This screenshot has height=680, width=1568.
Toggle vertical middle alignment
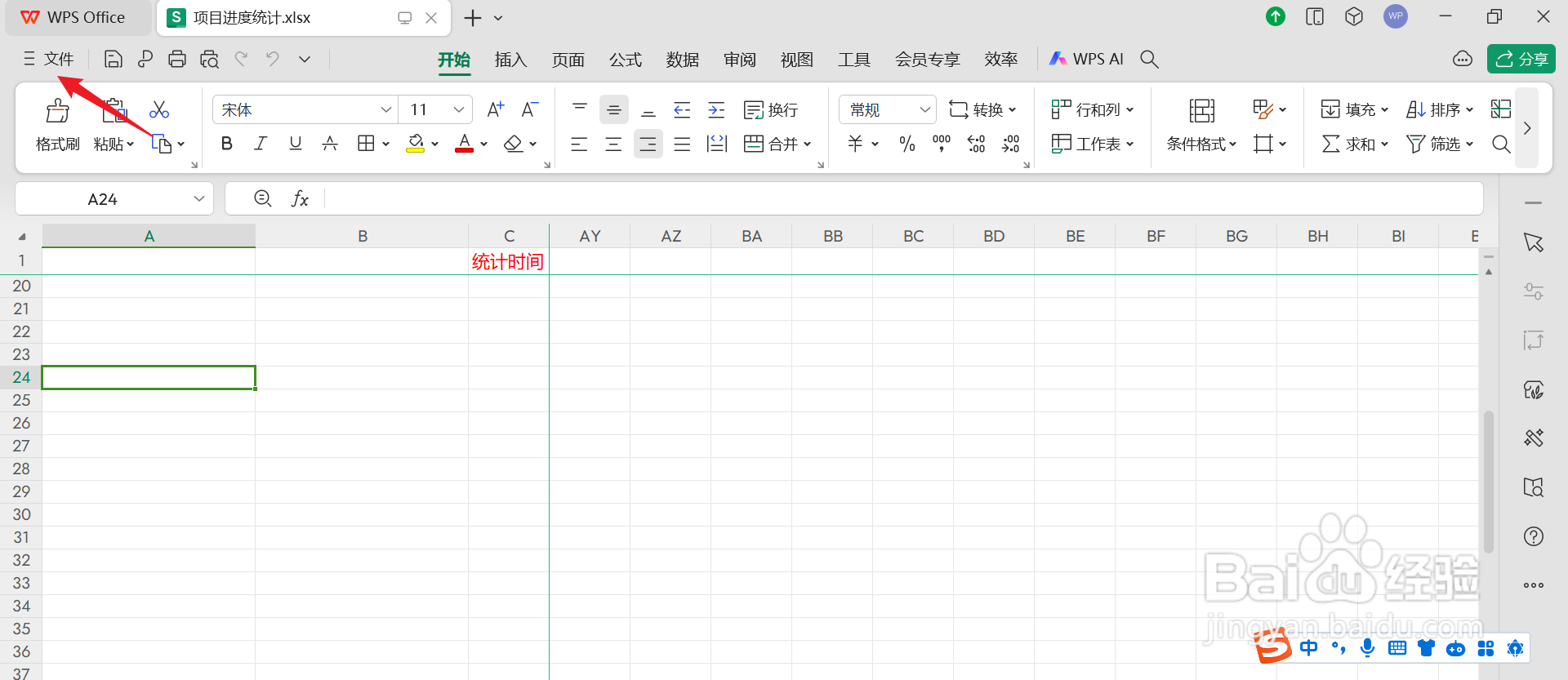(x=614, y=109)
